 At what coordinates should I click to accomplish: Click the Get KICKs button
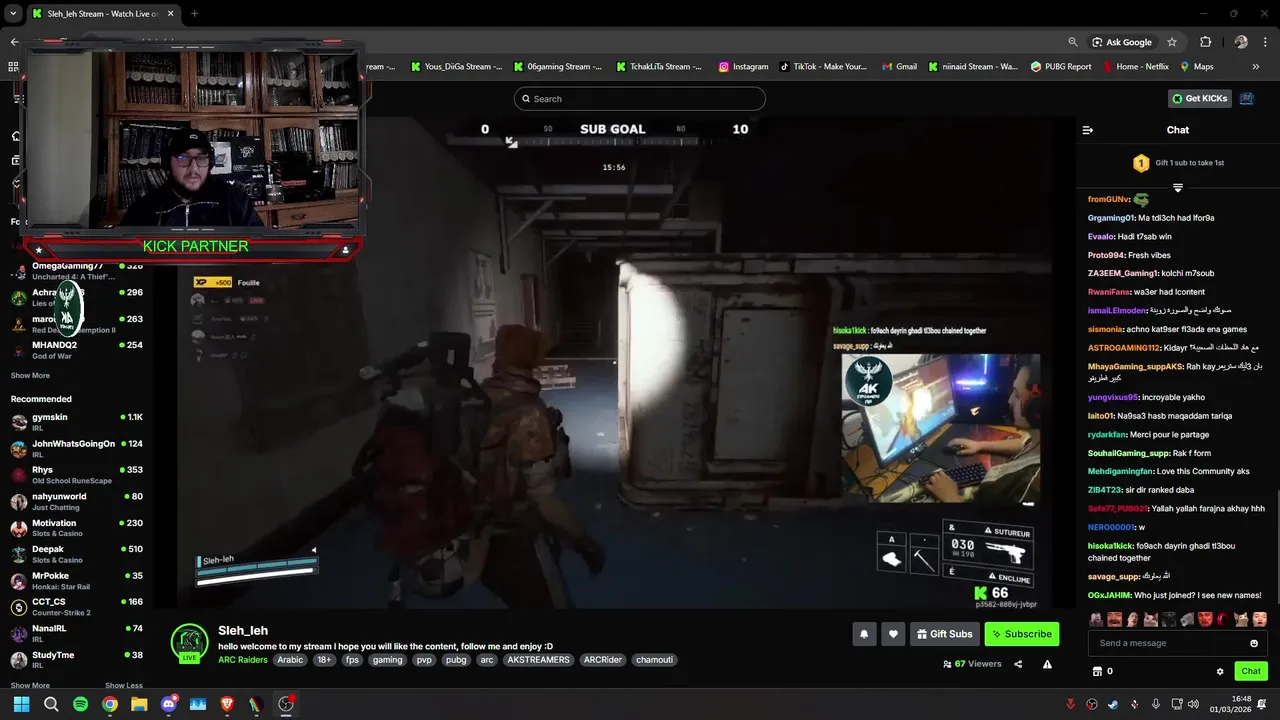[1199, 98]
